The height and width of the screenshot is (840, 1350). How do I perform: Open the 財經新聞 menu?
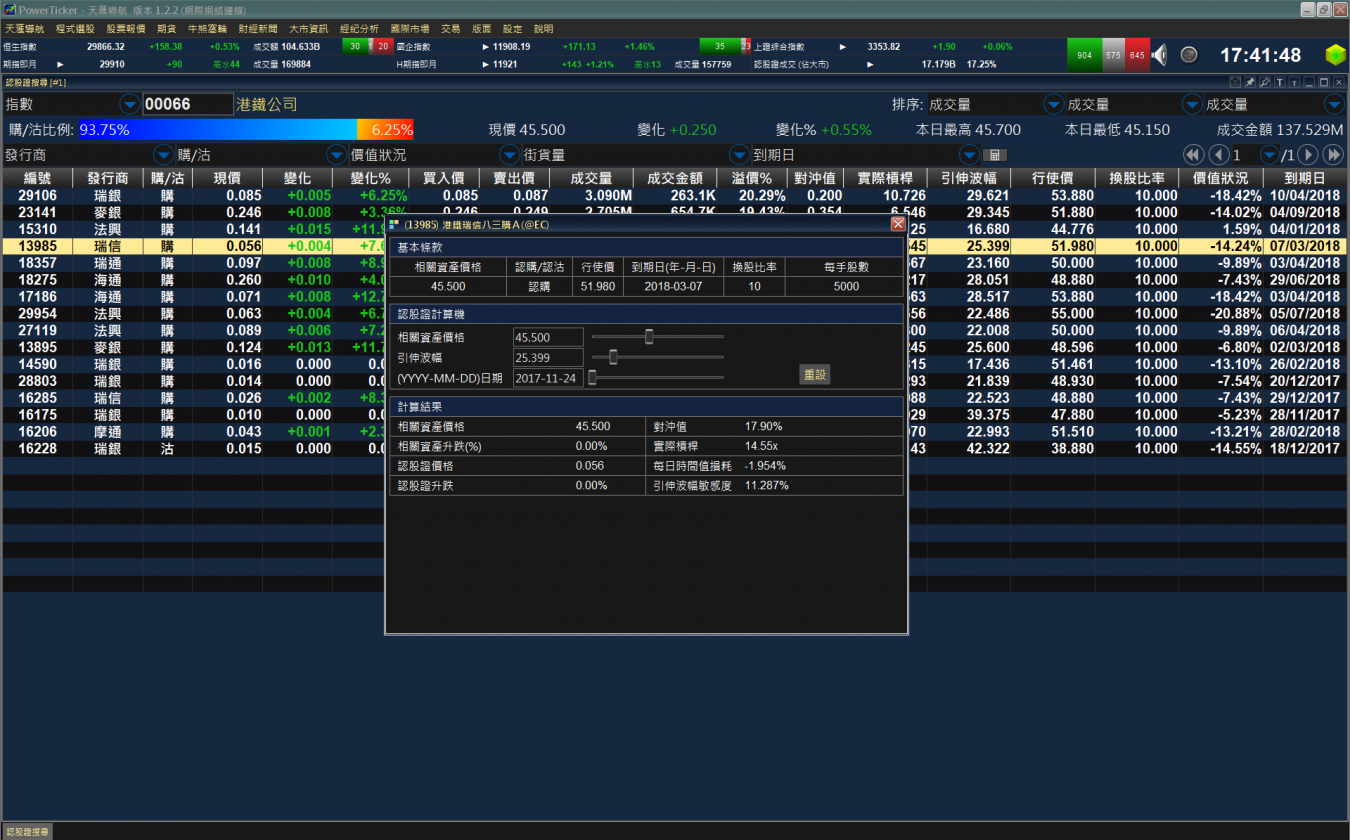click(258, 29)
